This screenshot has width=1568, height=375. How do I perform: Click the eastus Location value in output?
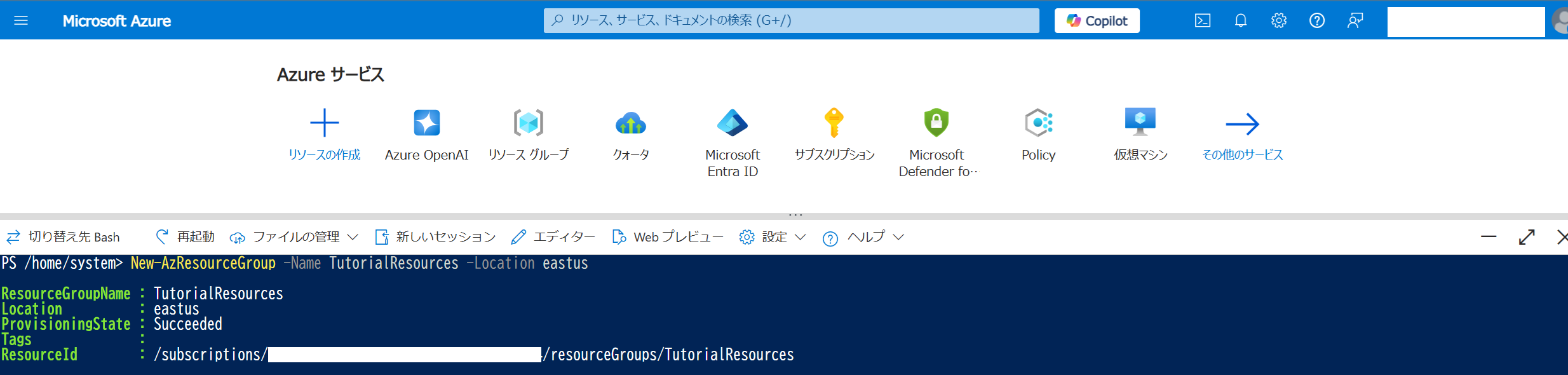177,309
